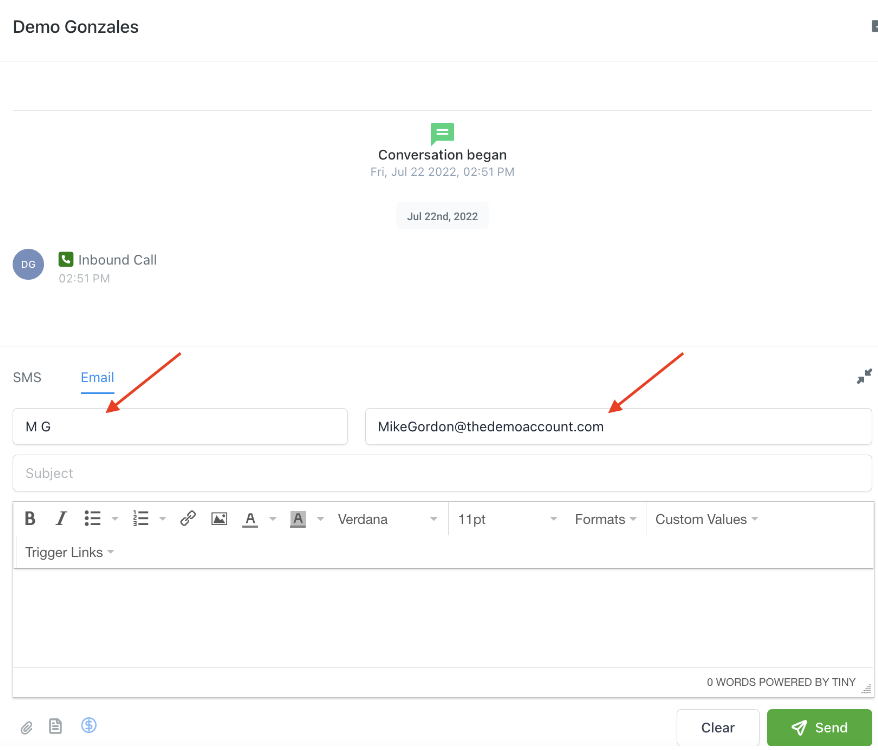Select the Email tab
The width and height of the screenshot is (878, 750).
pyautogui.click(x=97, y=377)
